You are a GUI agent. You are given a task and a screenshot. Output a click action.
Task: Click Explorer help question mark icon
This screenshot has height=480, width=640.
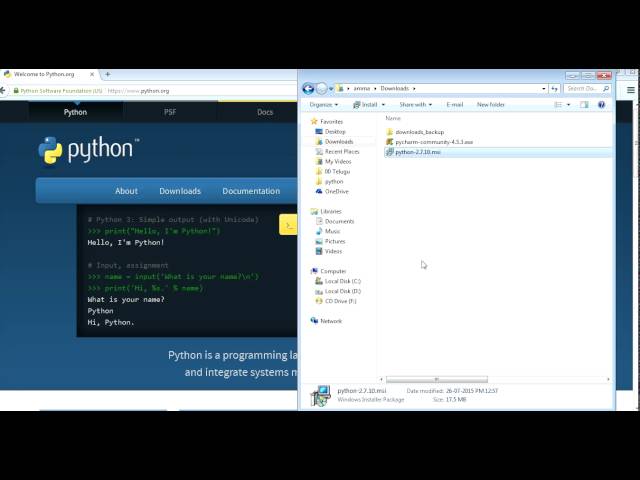click(x=601, y=105)
